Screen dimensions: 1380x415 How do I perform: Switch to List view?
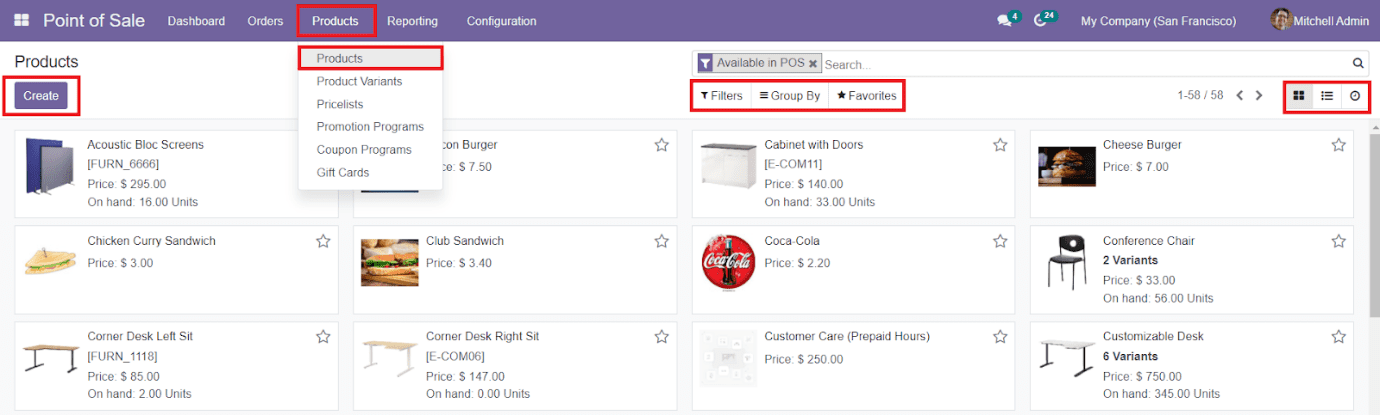click(x=1327, y=96)
